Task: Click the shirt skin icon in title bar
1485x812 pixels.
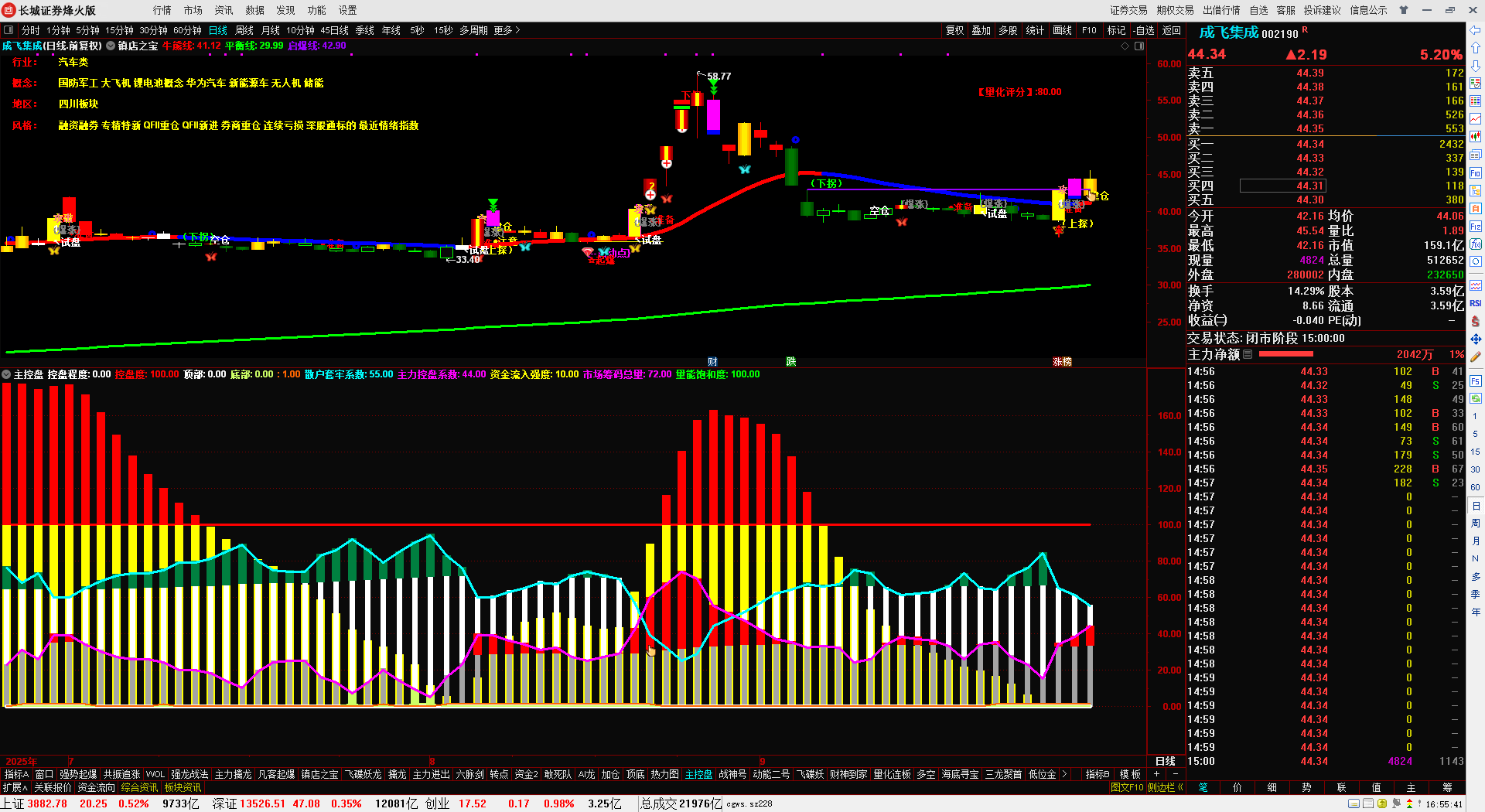Action: tap(1404, 10)
